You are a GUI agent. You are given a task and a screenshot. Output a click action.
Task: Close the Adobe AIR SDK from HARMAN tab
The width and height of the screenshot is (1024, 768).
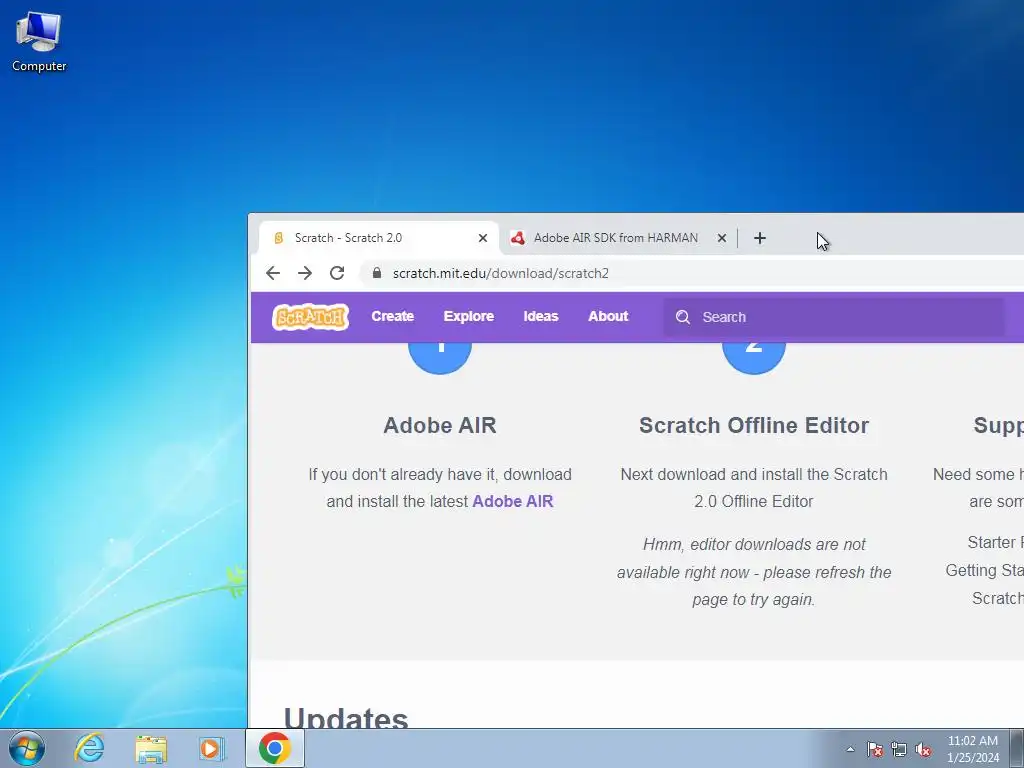722,238
